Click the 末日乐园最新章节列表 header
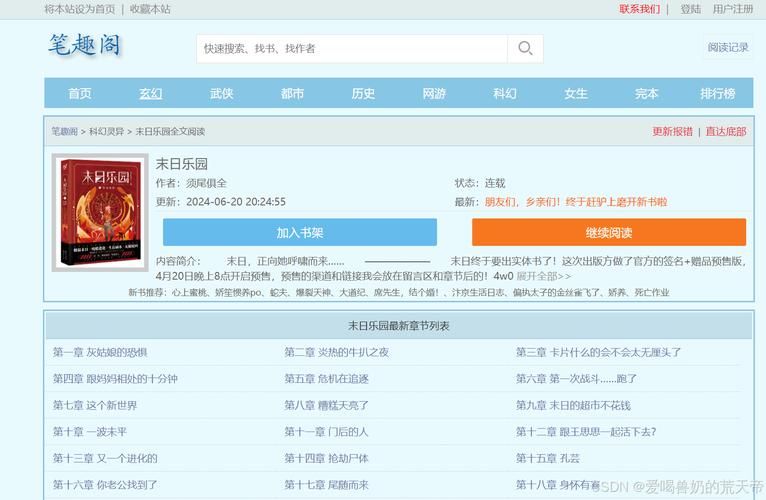The width and height of the screenshot is (766, 500). (x=399, y=326)
